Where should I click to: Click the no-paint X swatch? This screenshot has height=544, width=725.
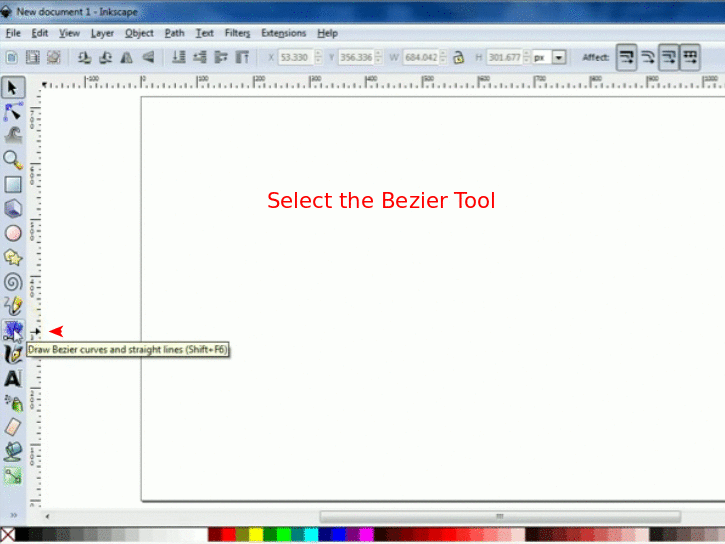click(7, 535)
